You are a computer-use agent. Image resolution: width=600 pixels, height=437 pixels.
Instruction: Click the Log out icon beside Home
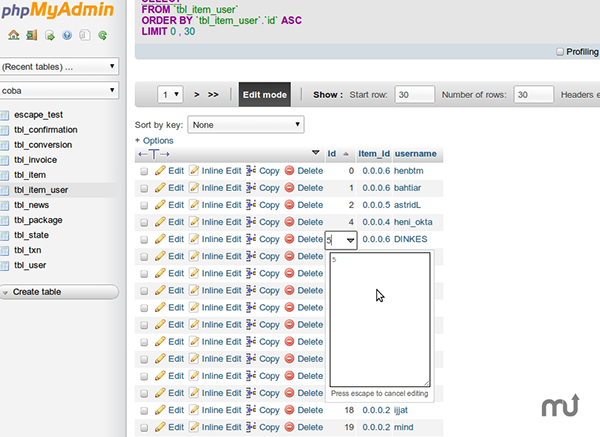31,35
